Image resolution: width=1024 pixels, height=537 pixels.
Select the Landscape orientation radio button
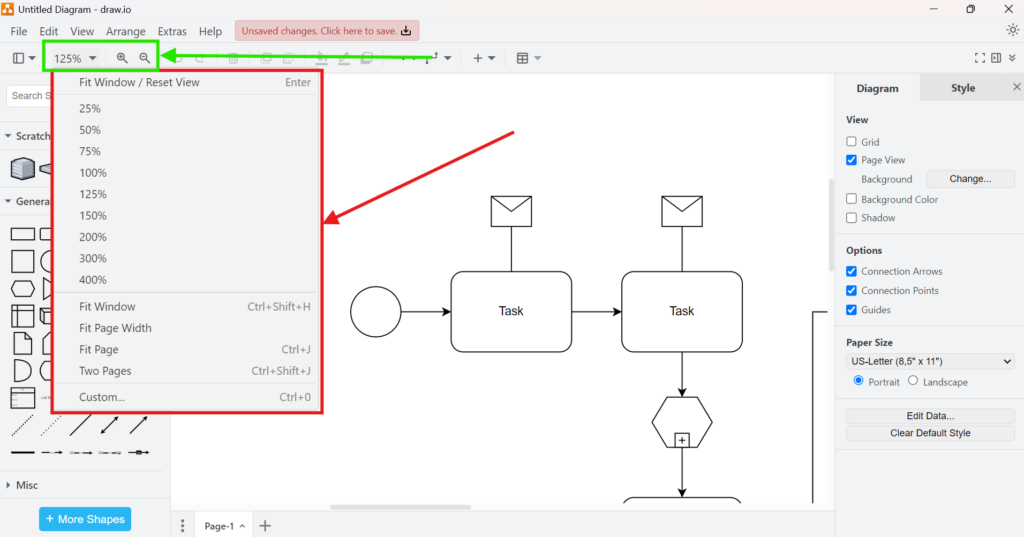click(x=913, y=381)
